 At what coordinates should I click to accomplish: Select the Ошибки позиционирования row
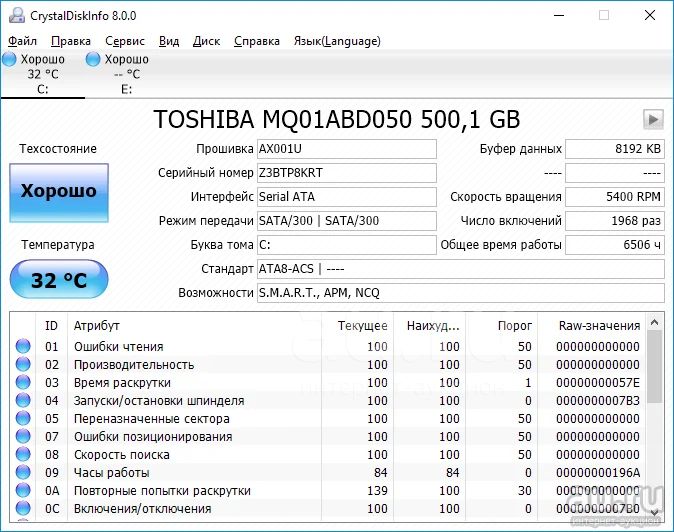(x=328, y=437)
